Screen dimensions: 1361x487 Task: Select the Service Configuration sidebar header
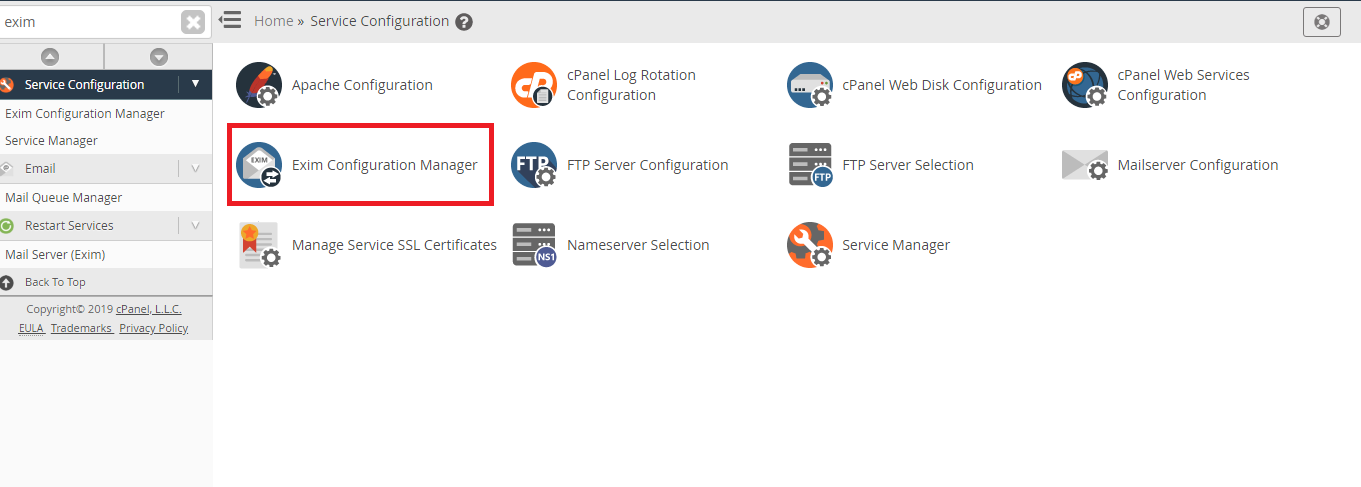pyautogui.click(x=106, y=85)
